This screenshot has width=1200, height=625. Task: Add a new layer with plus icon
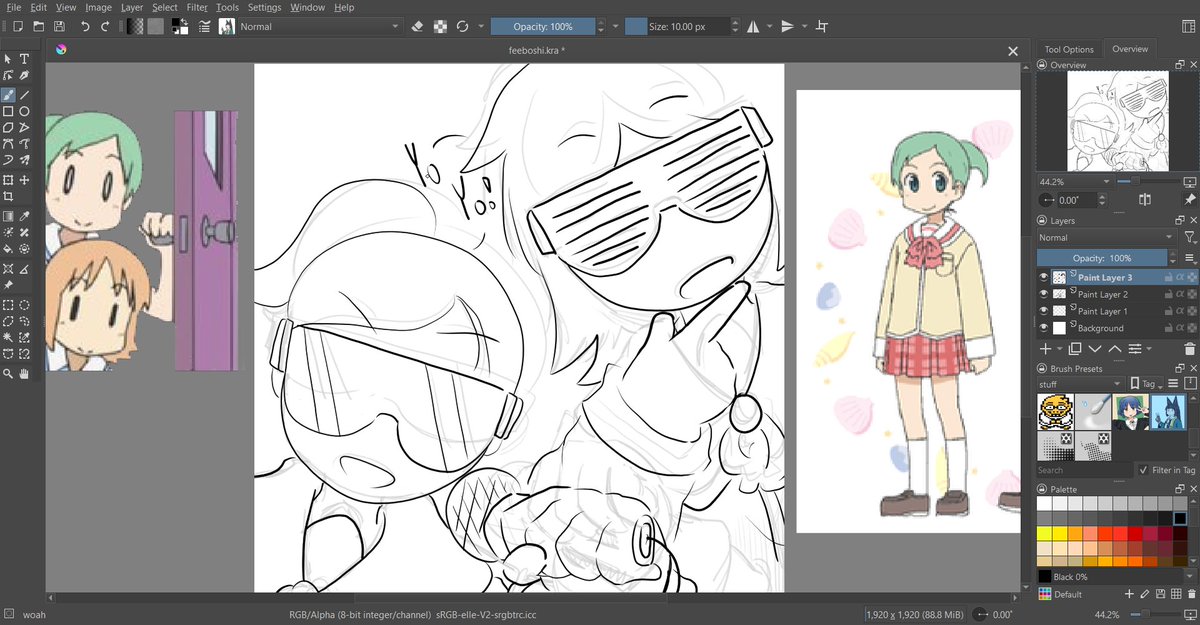point(1045,349)
